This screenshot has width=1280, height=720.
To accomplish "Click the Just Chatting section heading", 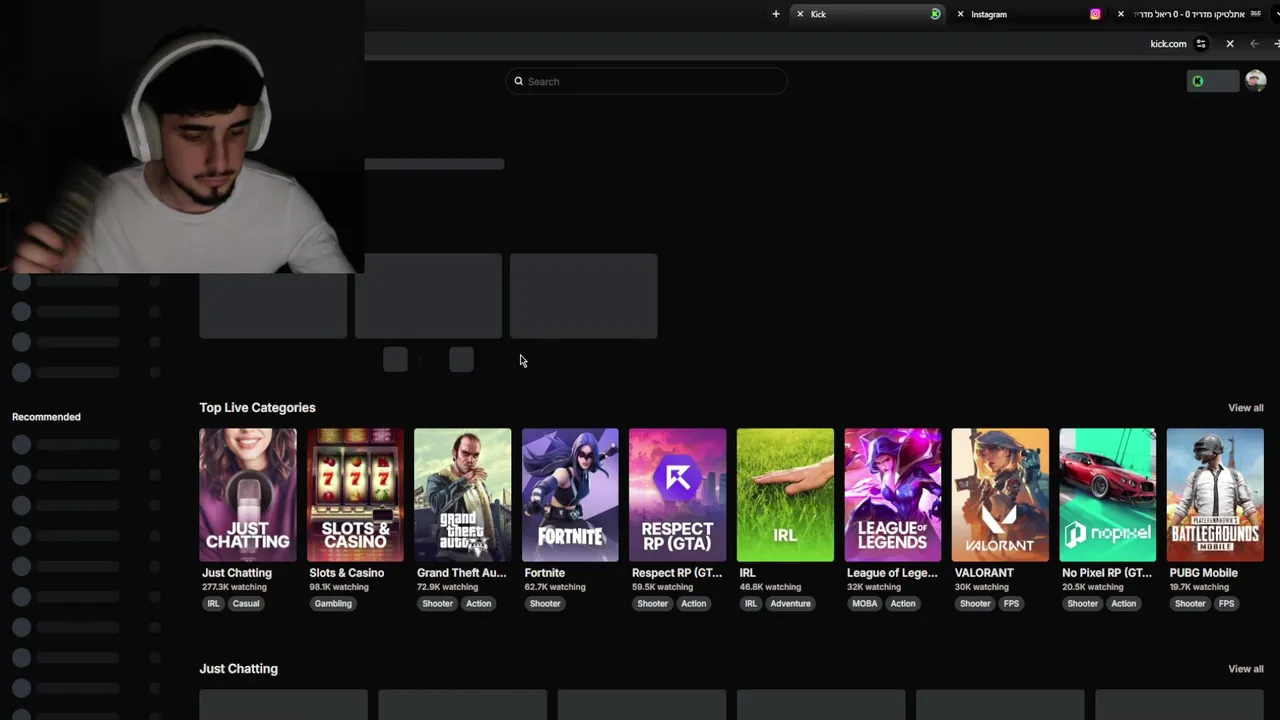I will click(238, 669).
